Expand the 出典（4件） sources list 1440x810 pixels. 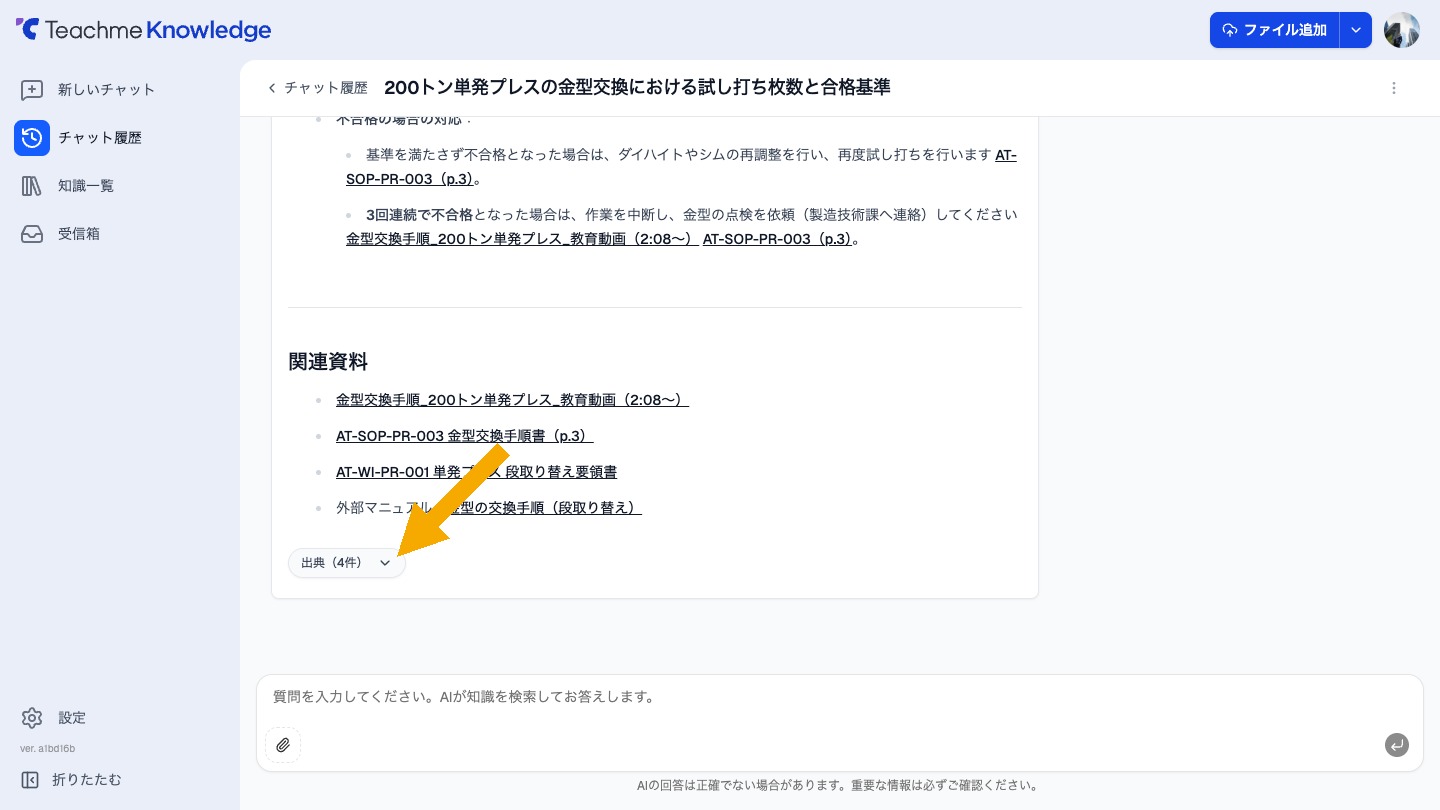347,563
